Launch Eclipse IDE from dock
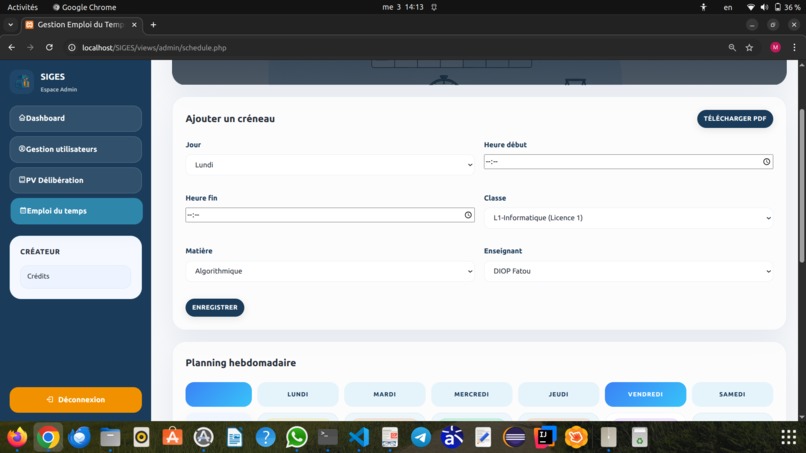 514,438
